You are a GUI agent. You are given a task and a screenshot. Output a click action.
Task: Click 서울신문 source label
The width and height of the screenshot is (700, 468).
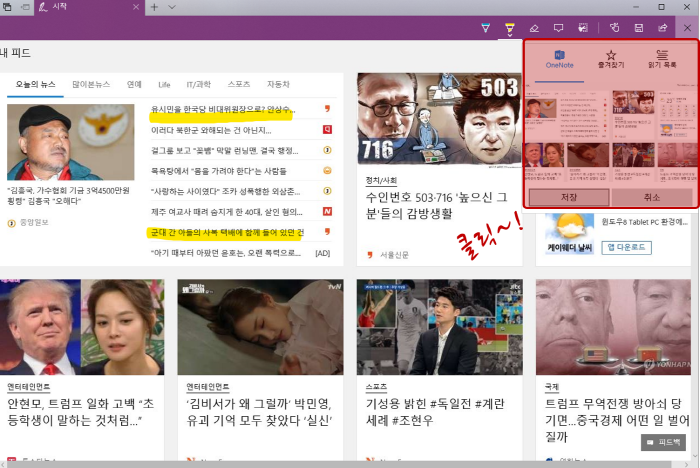[x=394, y=255]
